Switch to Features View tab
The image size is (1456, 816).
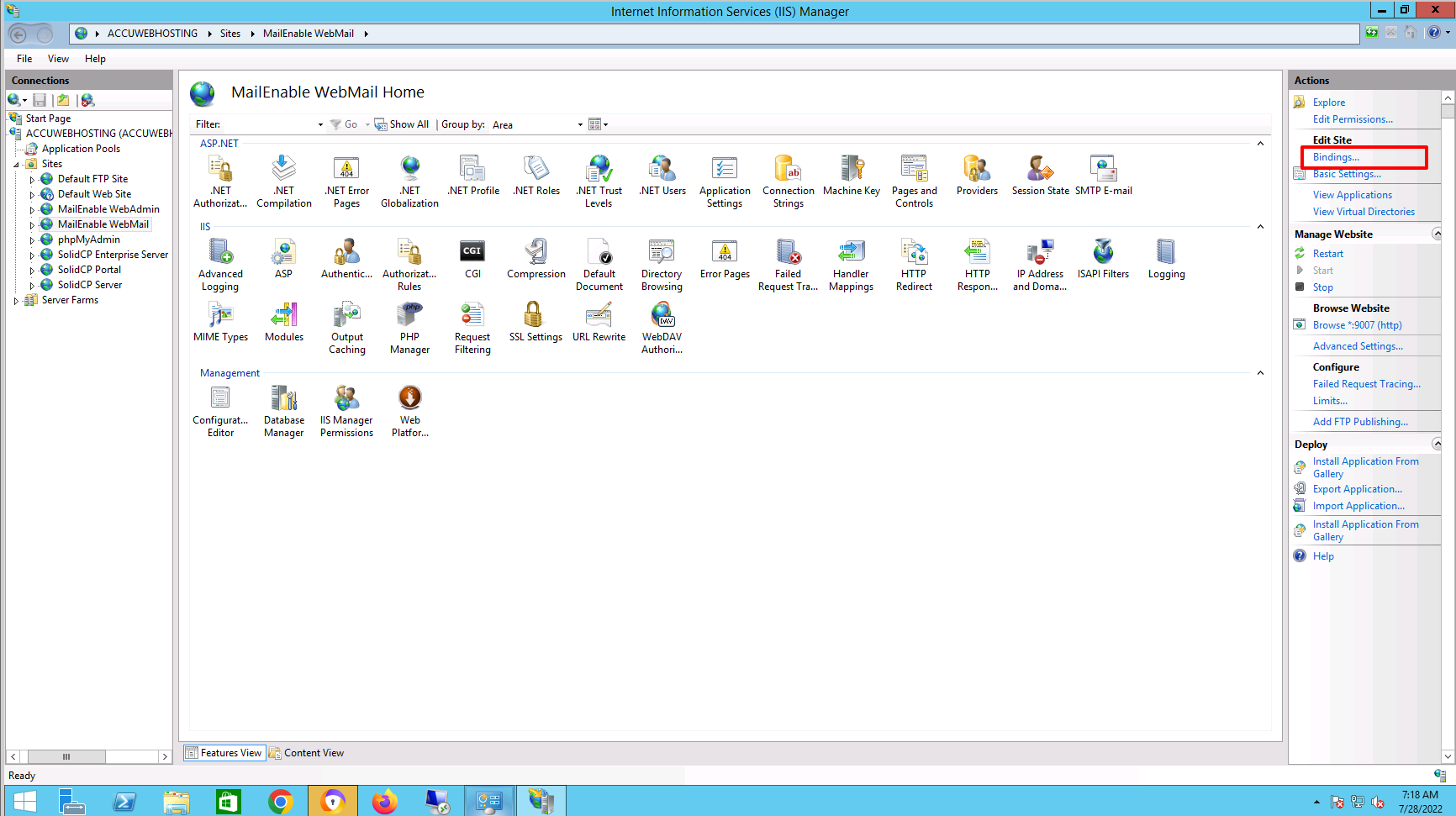pos(224,753)
